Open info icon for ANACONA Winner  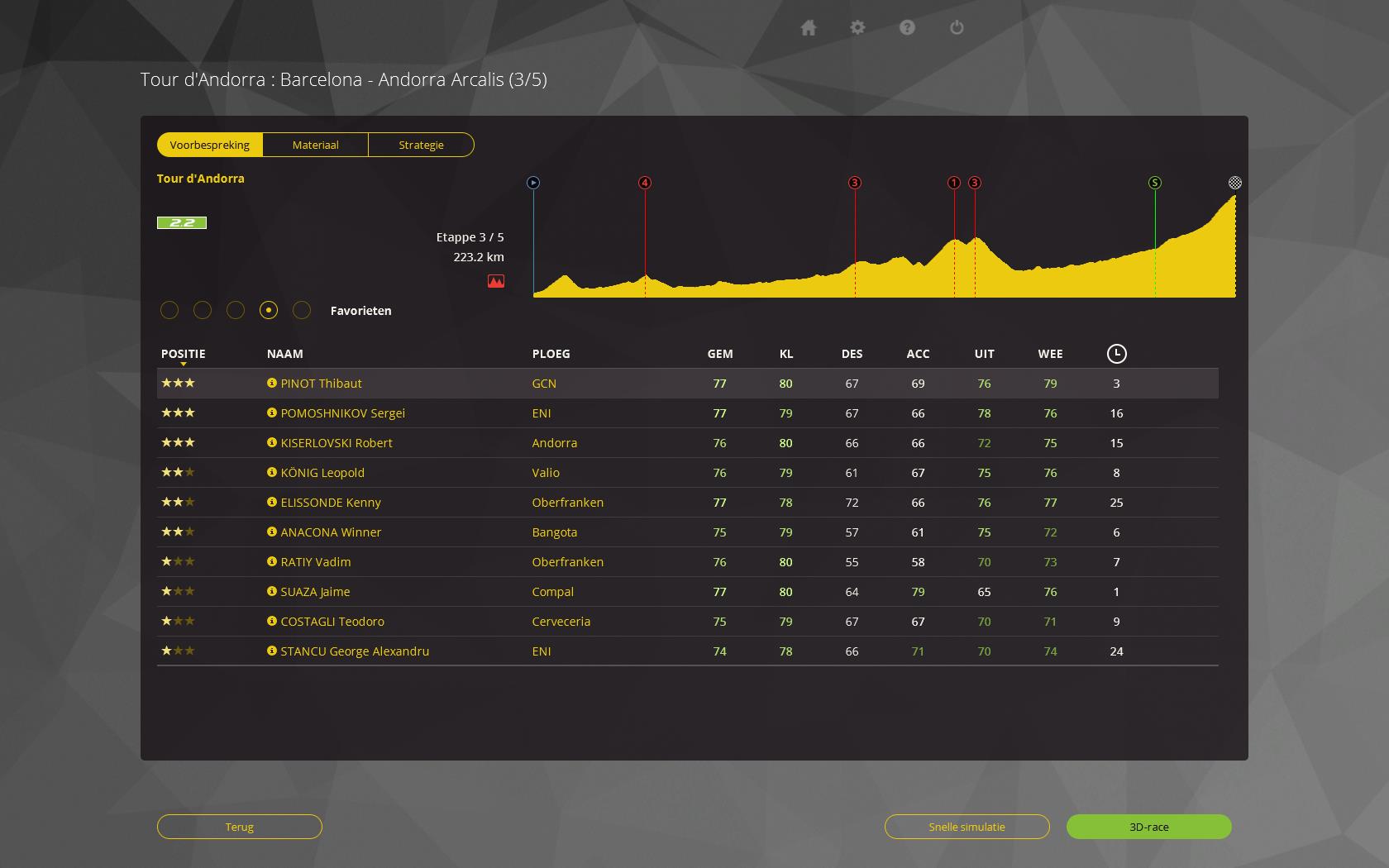[272, 532]
